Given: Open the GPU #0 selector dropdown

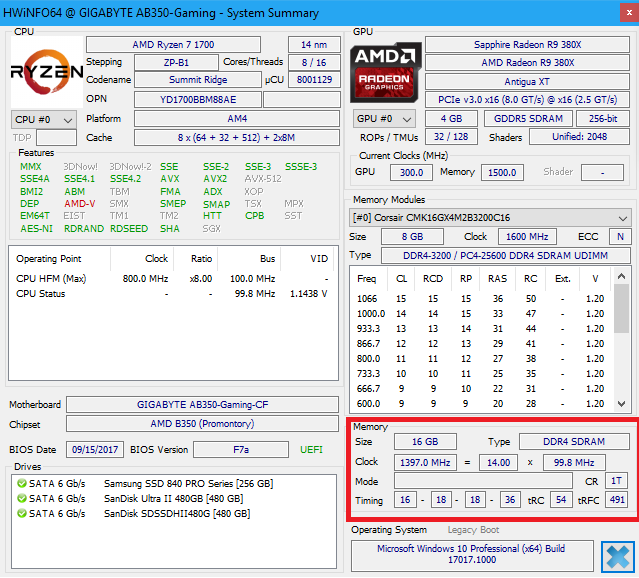Looking at the screenshot, I should 384,119.
